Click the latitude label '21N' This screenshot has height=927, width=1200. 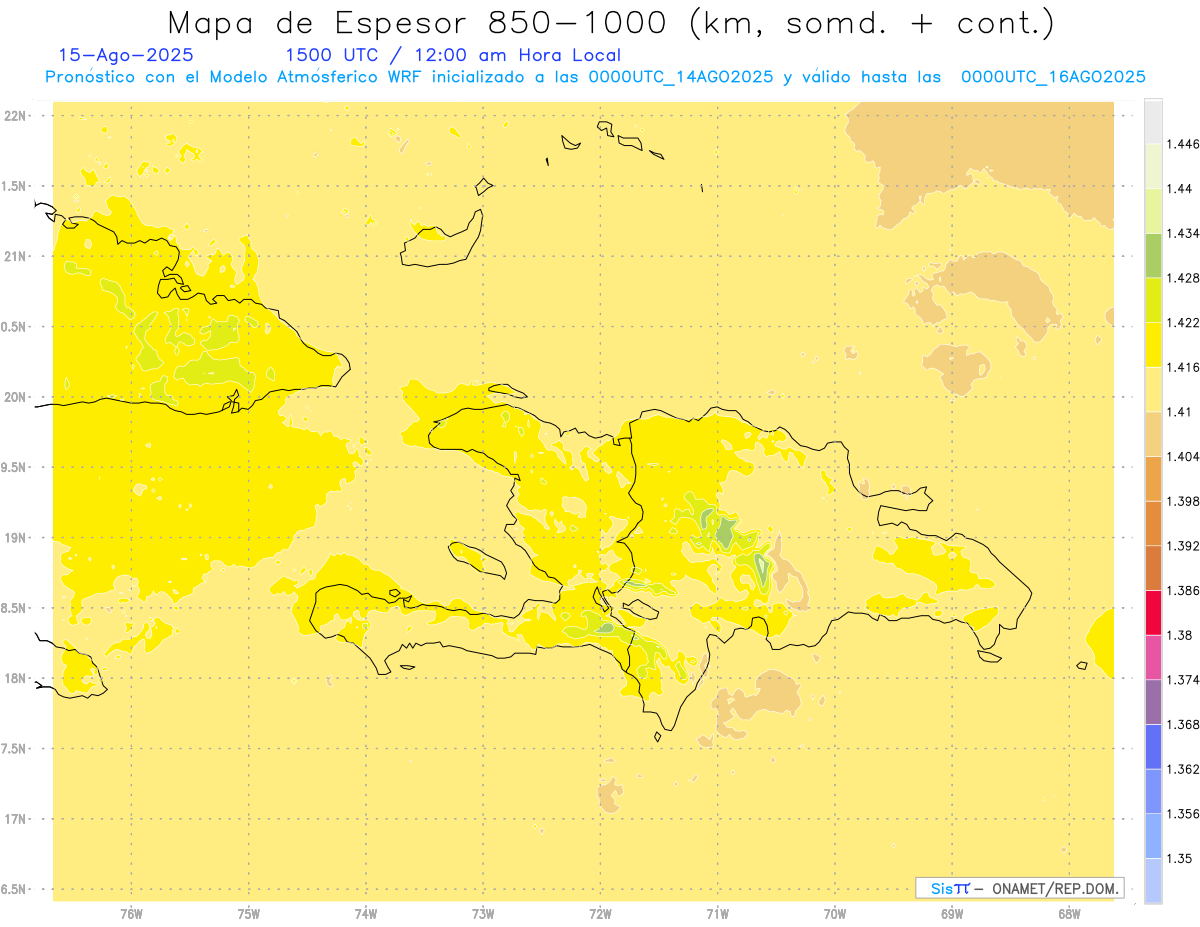(x=15, y=257)
